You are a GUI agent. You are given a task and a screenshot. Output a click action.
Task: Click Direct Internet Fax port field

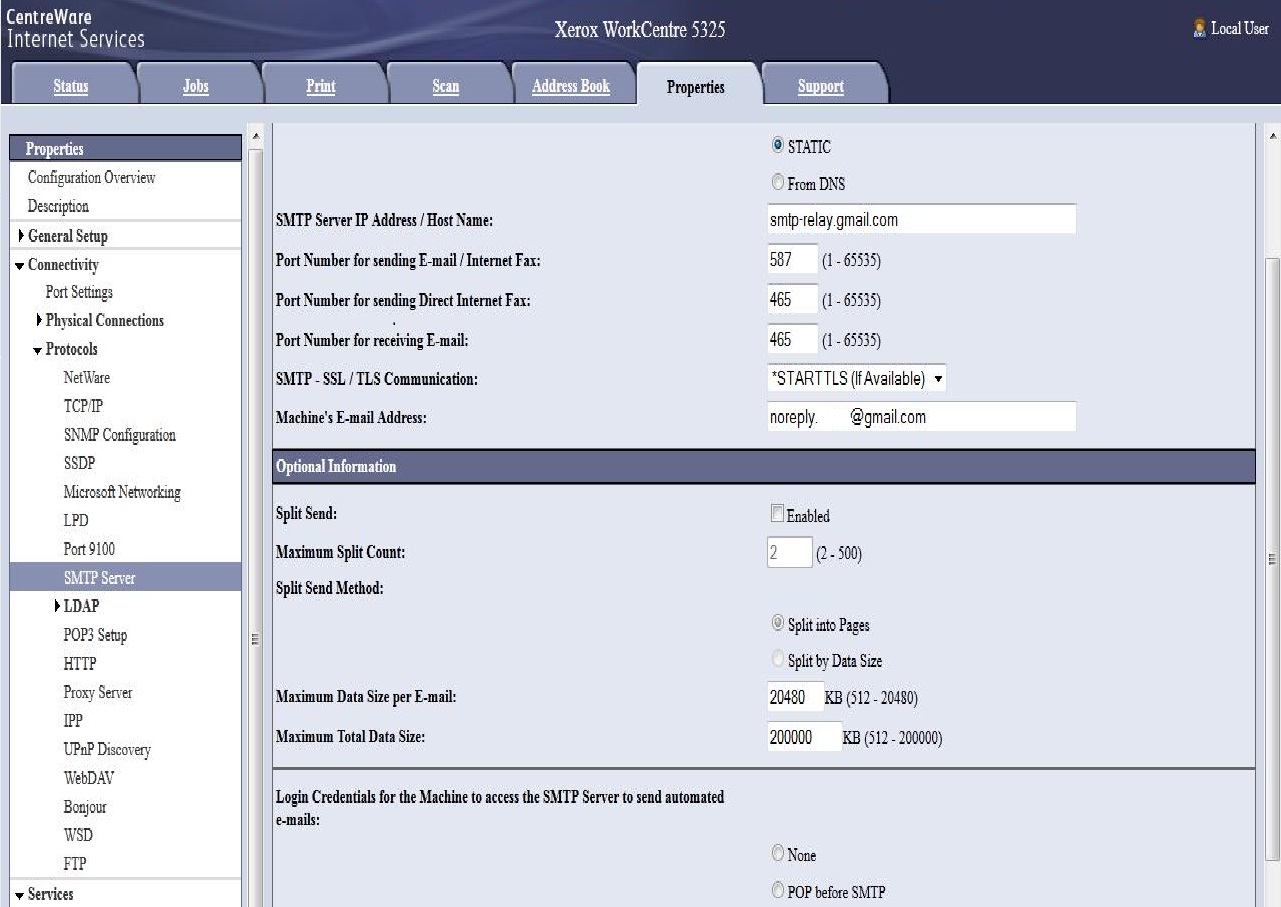point(792,299)
